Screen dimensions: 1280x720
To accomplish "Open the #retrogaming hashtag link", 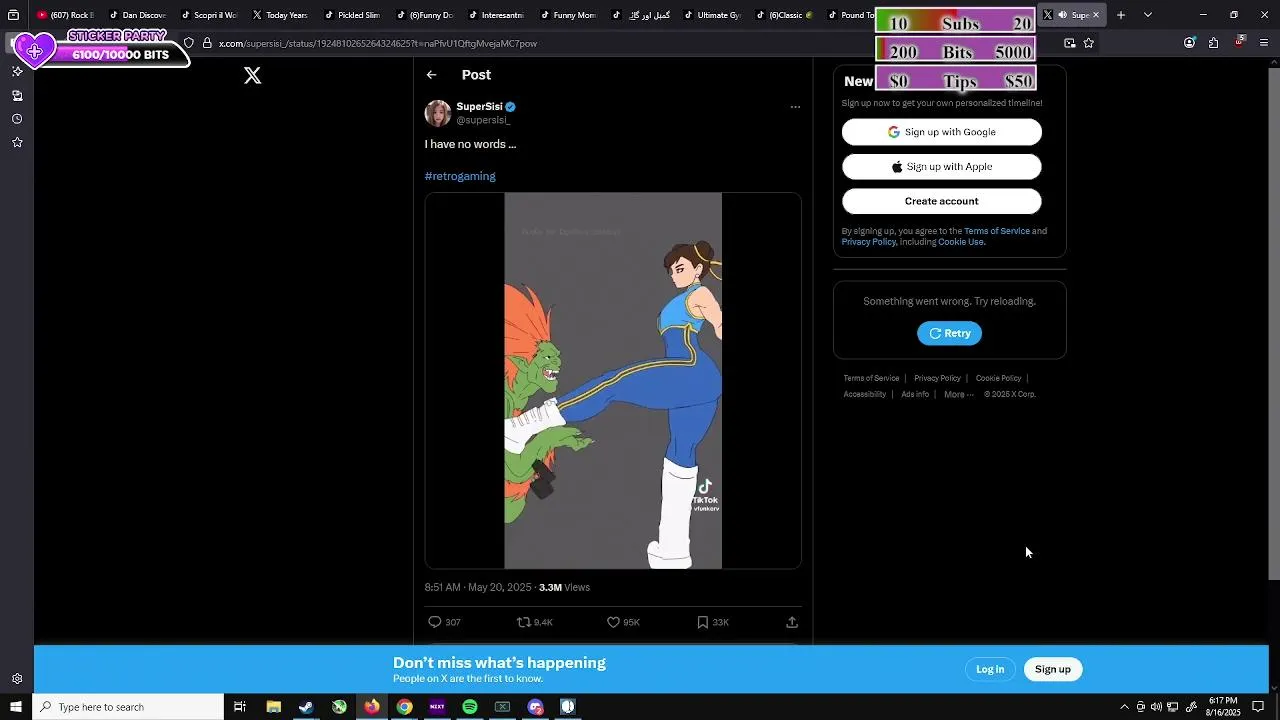I will 460,176.
